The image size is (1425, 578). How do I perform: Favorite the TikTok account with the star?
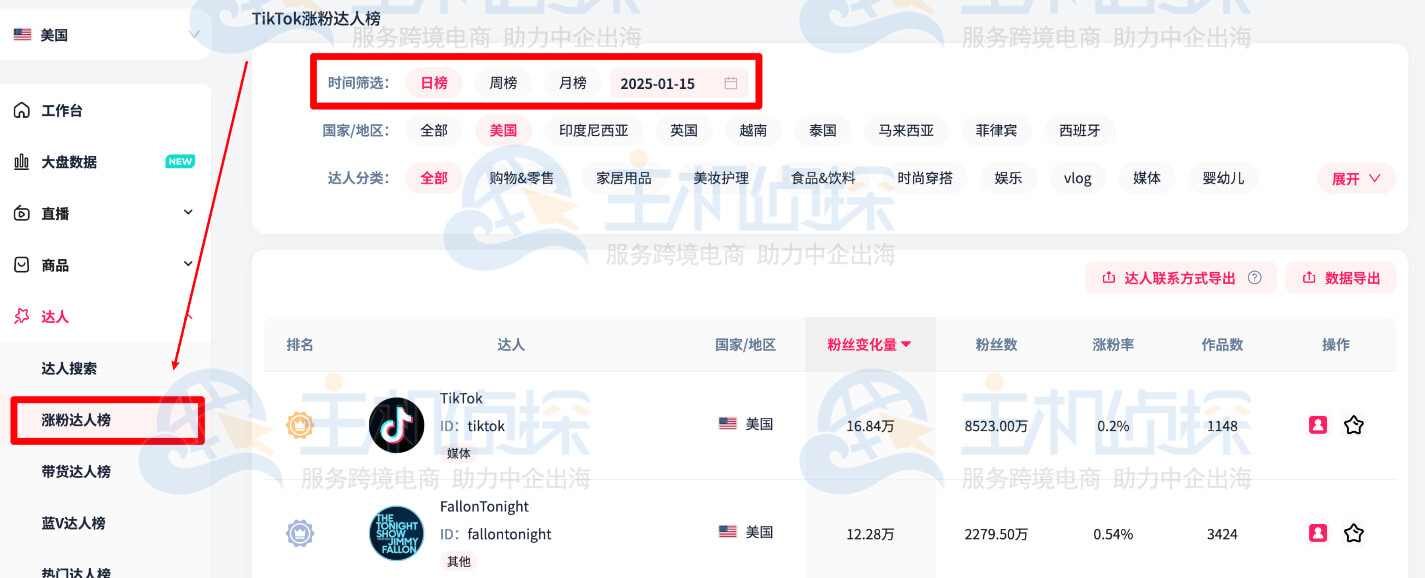tap(1354, 424)
